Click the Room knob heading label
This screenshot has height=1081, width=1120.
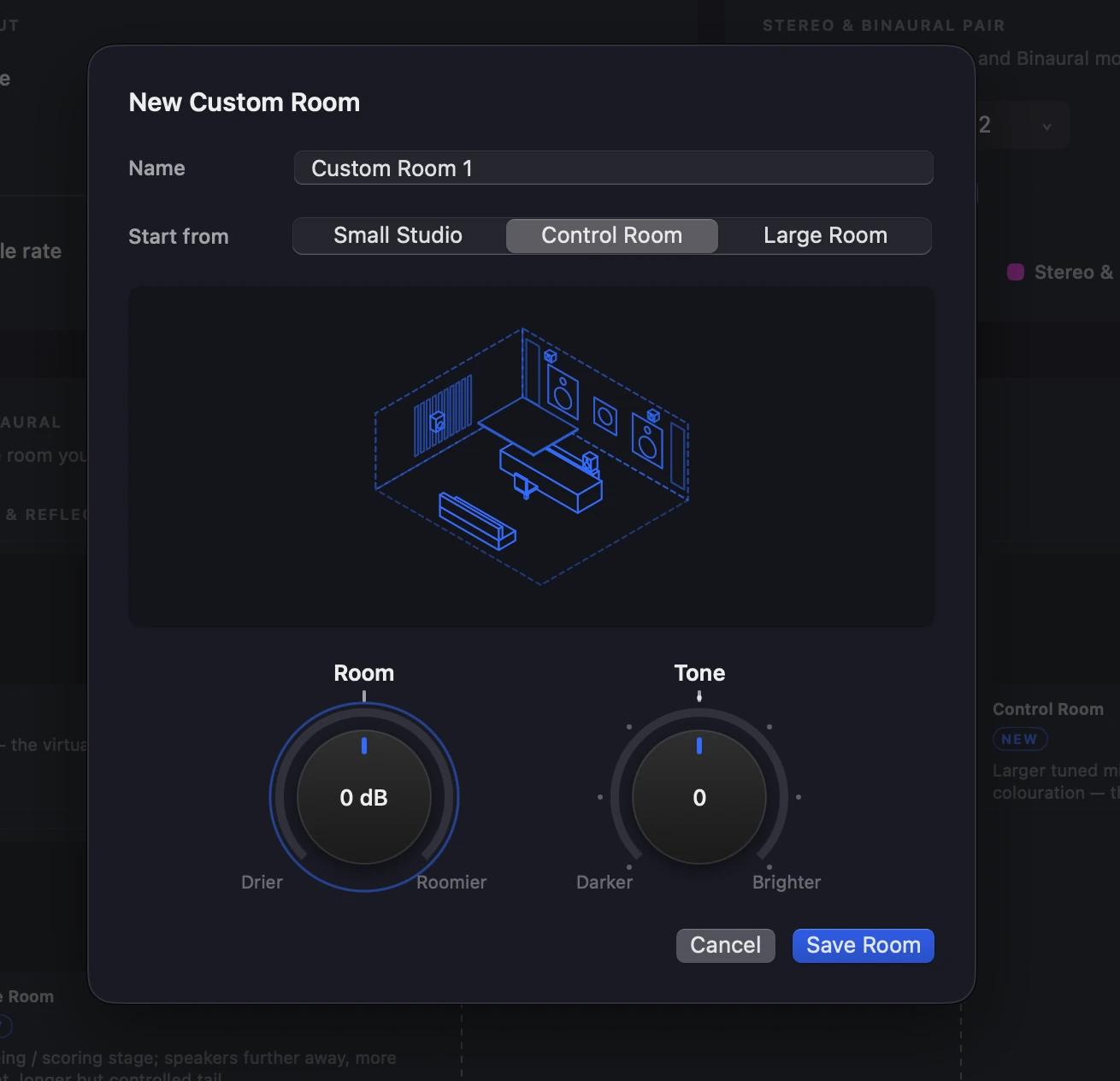[364, 673]
